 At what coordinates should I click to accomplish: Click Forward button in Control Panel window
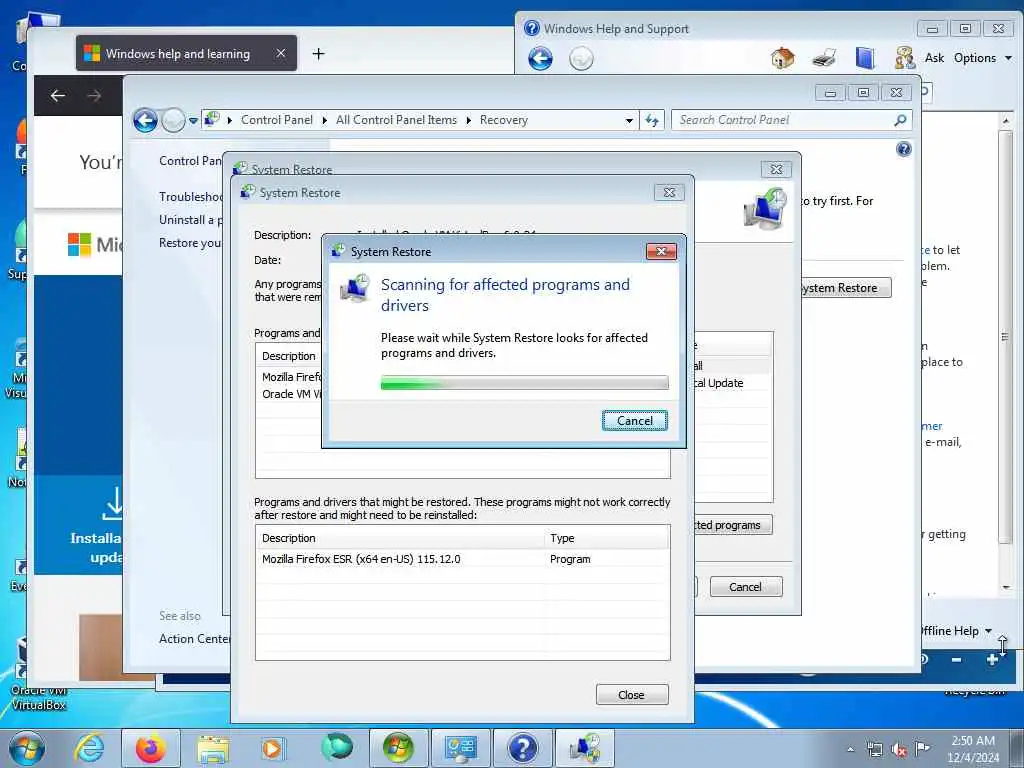pyautogui.click(x=173, y=120)
